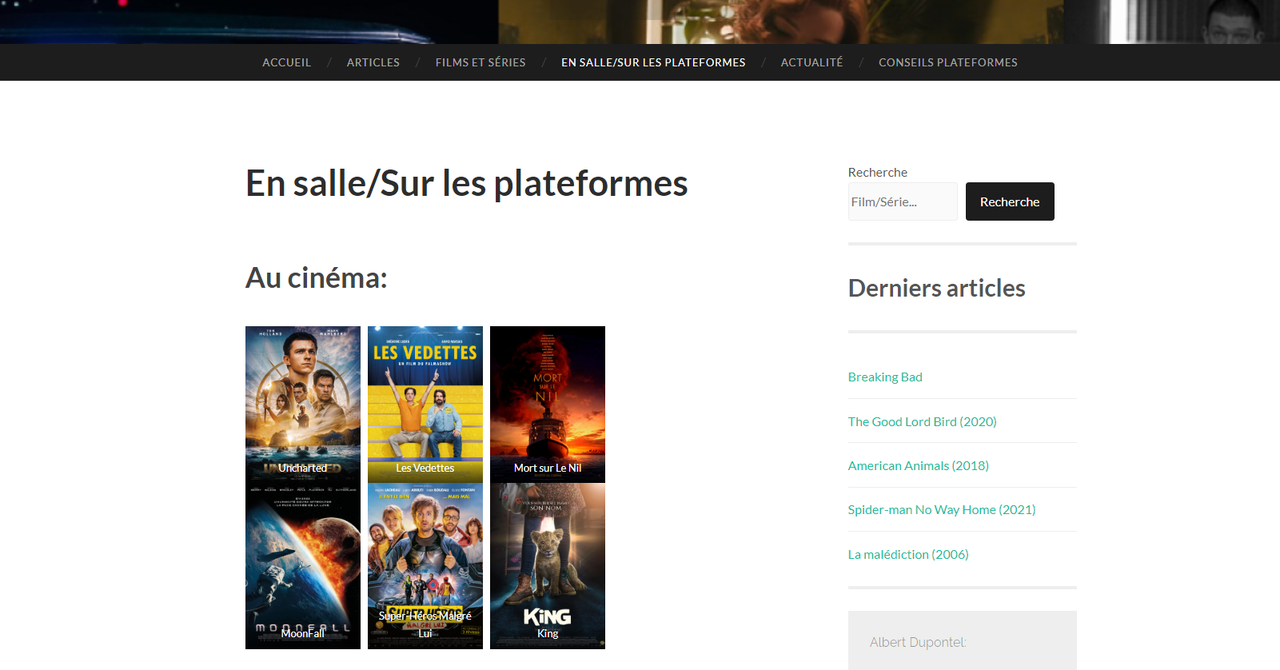Viewport: 1280px width, 670px height.
Task: Open American Animals (2018) article link
Action: pos(918,466)
